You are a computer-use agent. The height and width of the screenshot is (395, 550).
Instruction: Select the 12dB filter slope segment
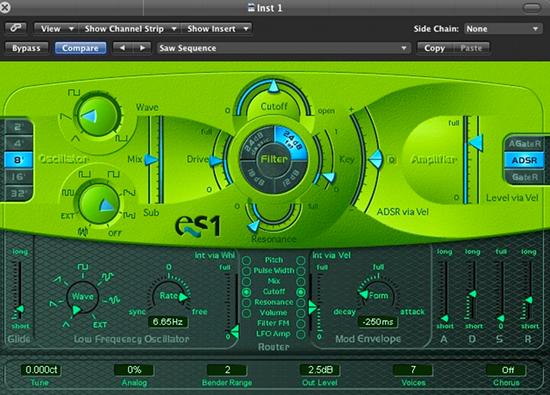(x=290, y=177)
